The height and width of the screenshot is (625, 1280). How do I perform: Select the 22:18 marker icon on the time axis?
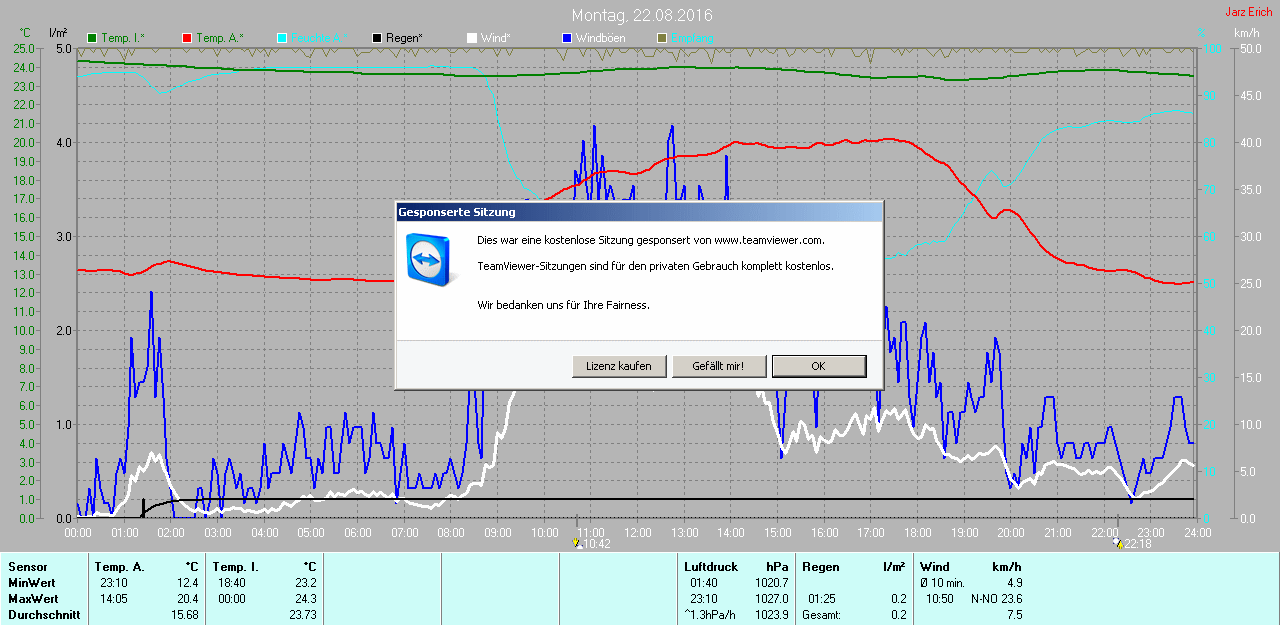pos(1117,543)
